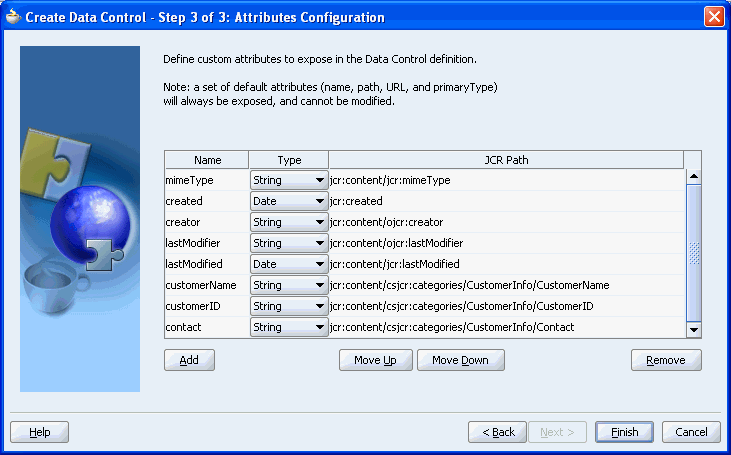Image resolution: width=731 pixels, height=455 pixels.
Task: Select the mimeType name cell
Action: pyautogui.click(x=207, y=180)
